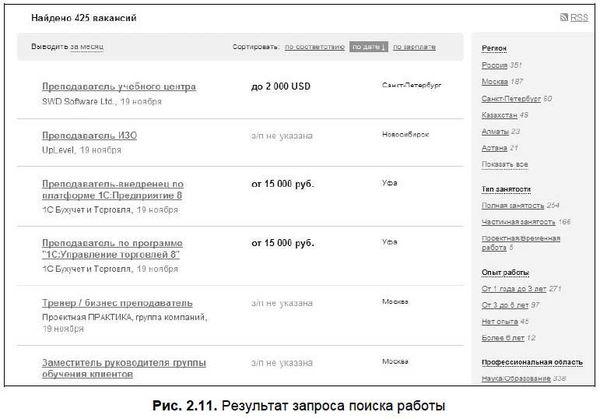Filter experience 'Нет опыта'
The width and height of the screenshot is (600, 419).
click(x=500, y=322)
